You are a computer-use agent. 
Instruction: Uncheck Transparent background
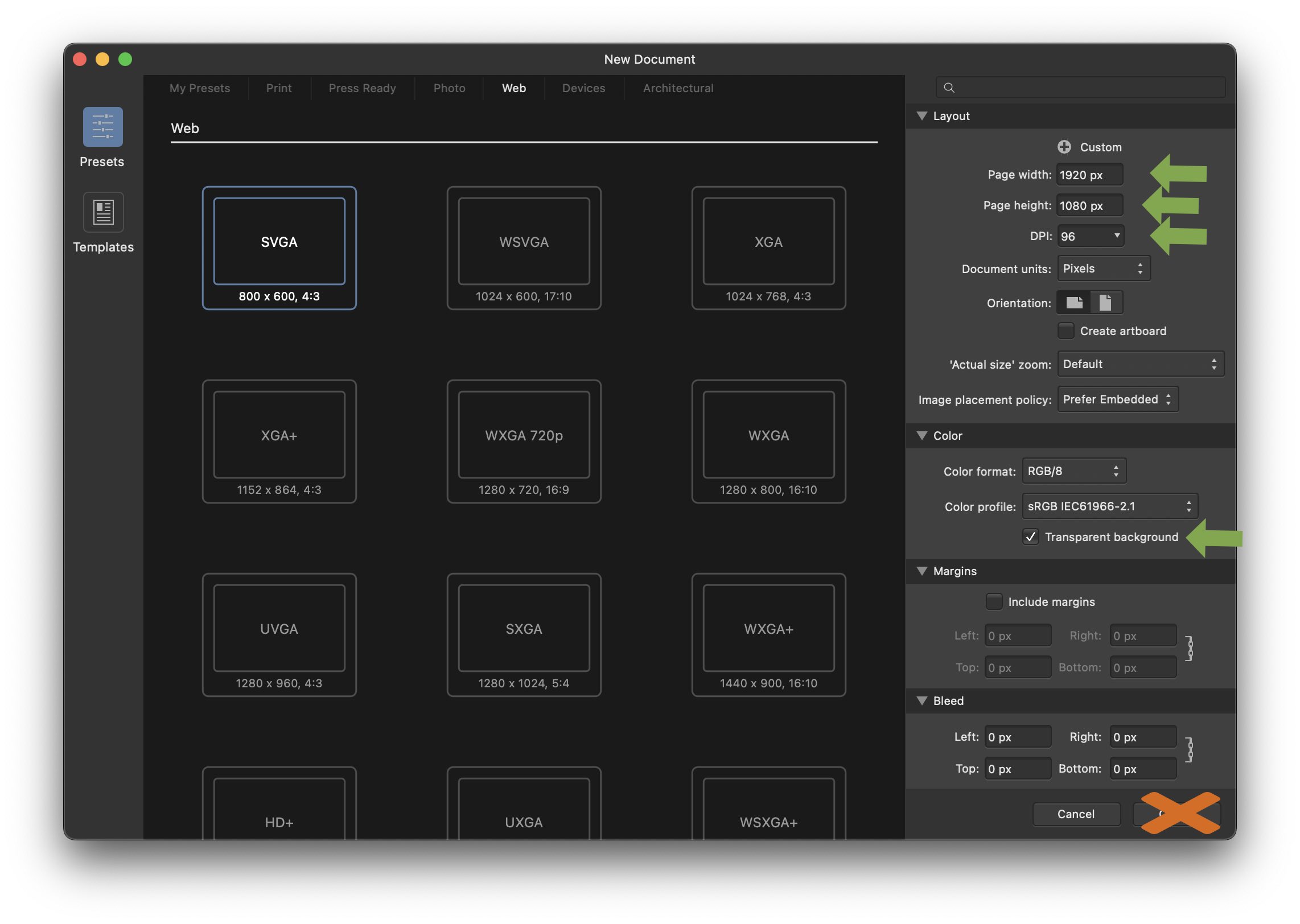click(x=1030, y=537)
